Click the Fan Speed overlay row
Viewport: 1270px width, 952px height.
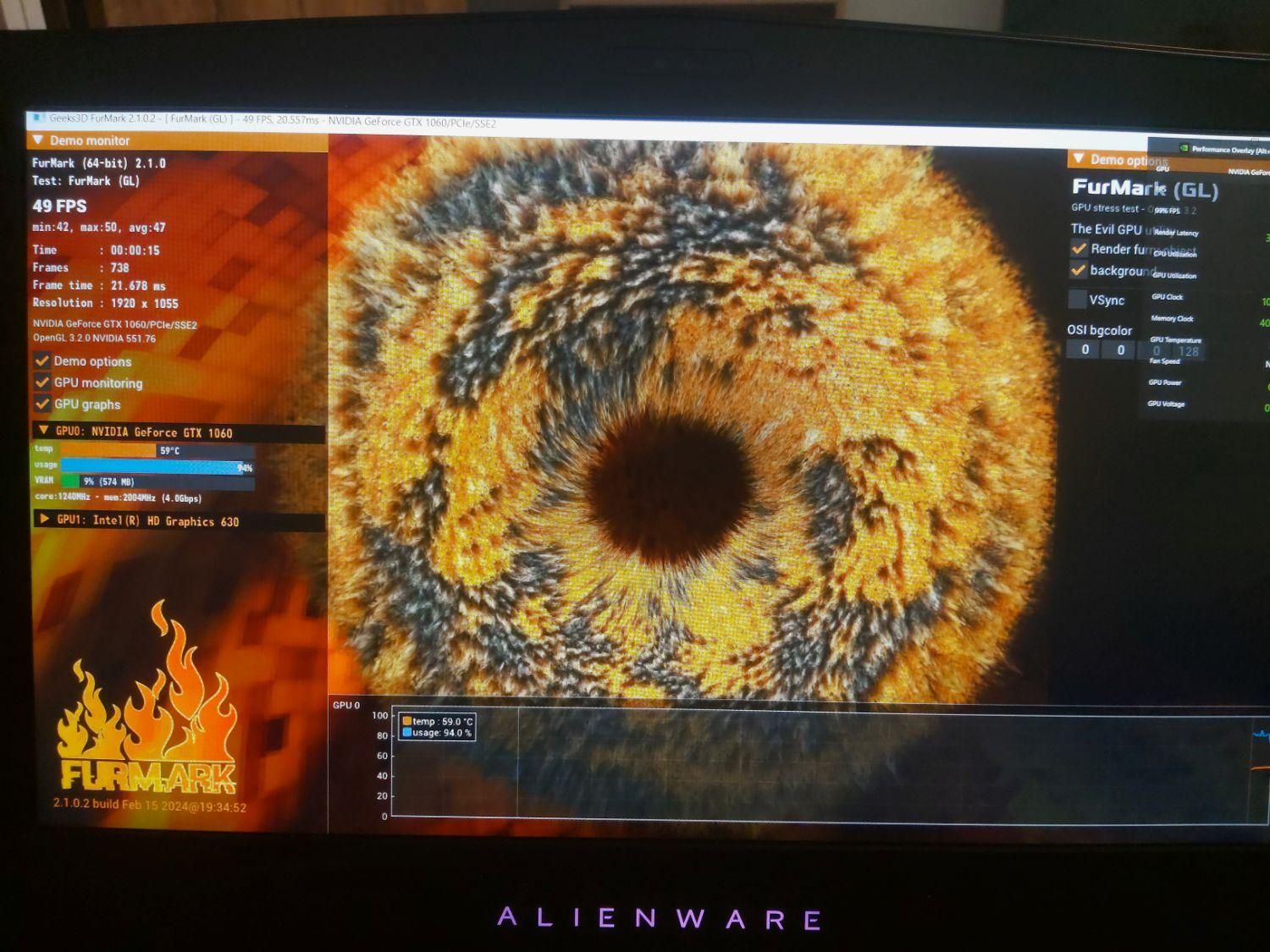tap(1164, 361)
